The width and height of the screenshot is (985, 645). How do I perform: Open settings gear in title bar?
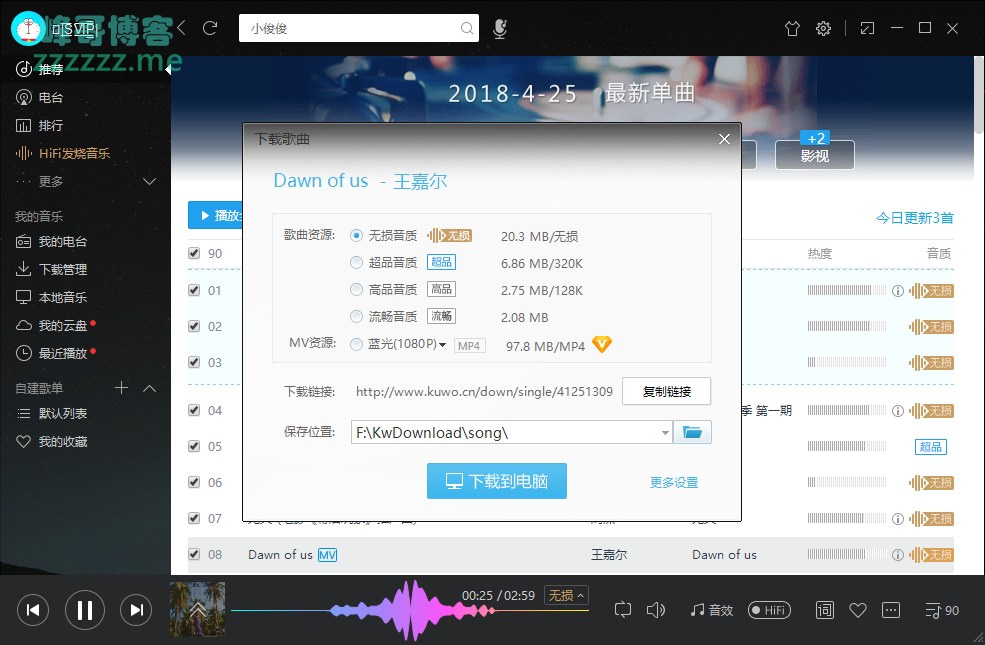click(x=823, y=28)
